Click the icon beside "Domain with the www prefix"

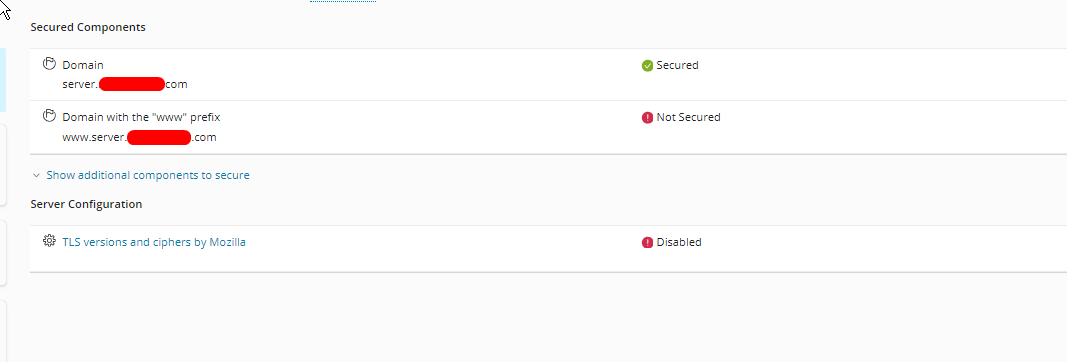49,116
